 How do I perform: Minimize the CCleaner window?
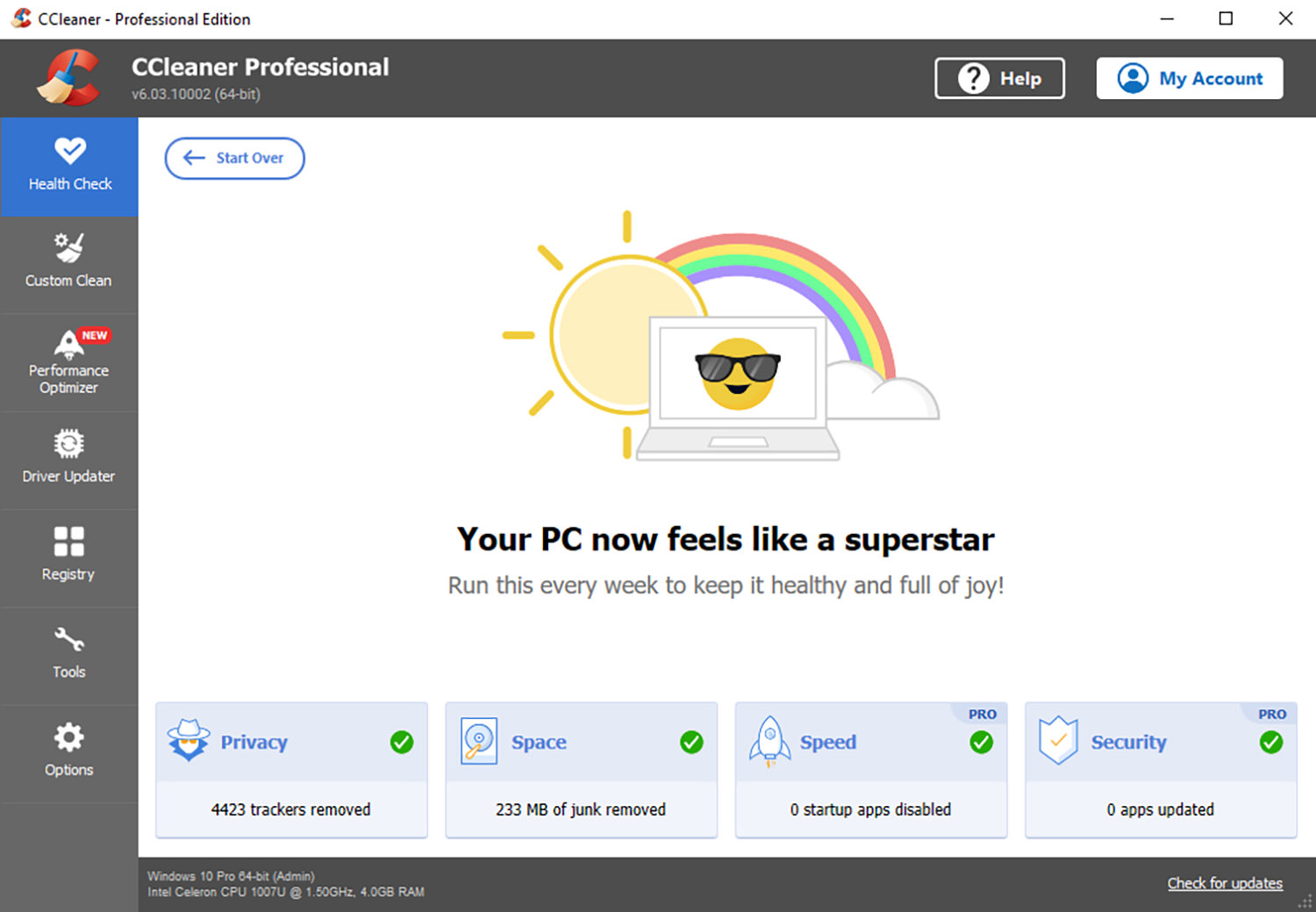pos(1167,18)
